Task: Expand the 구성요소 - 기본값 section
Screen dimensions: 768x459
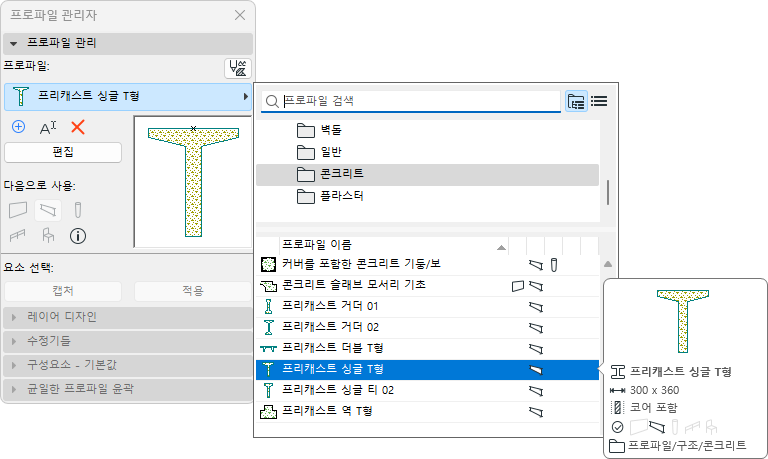Action: [128, 365]
